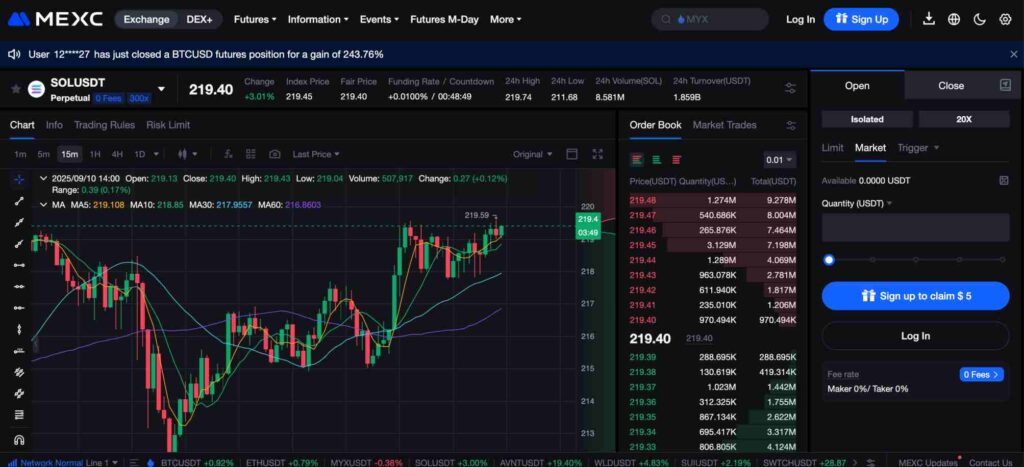Expand the chart to fullscreen
Viewport: 1024px width, 467px height.
pos(598,154)
